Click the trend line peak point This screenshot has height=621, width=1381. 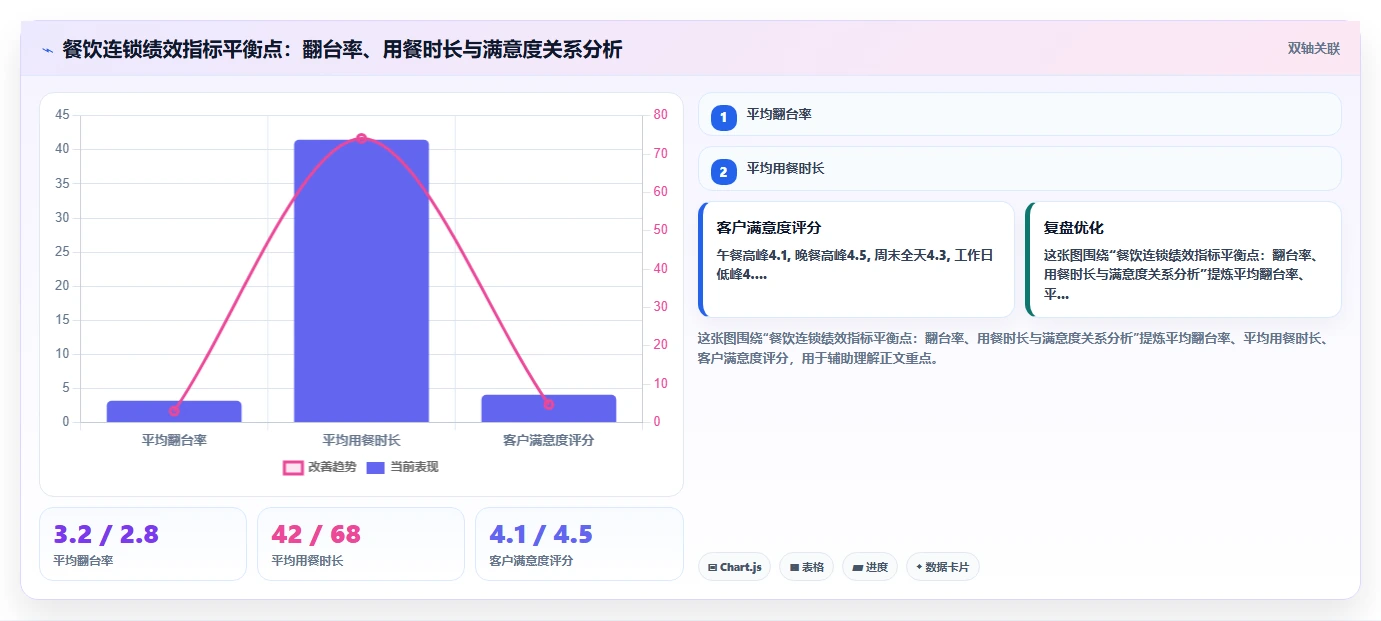pyautogui.click(x=361, y=139)
